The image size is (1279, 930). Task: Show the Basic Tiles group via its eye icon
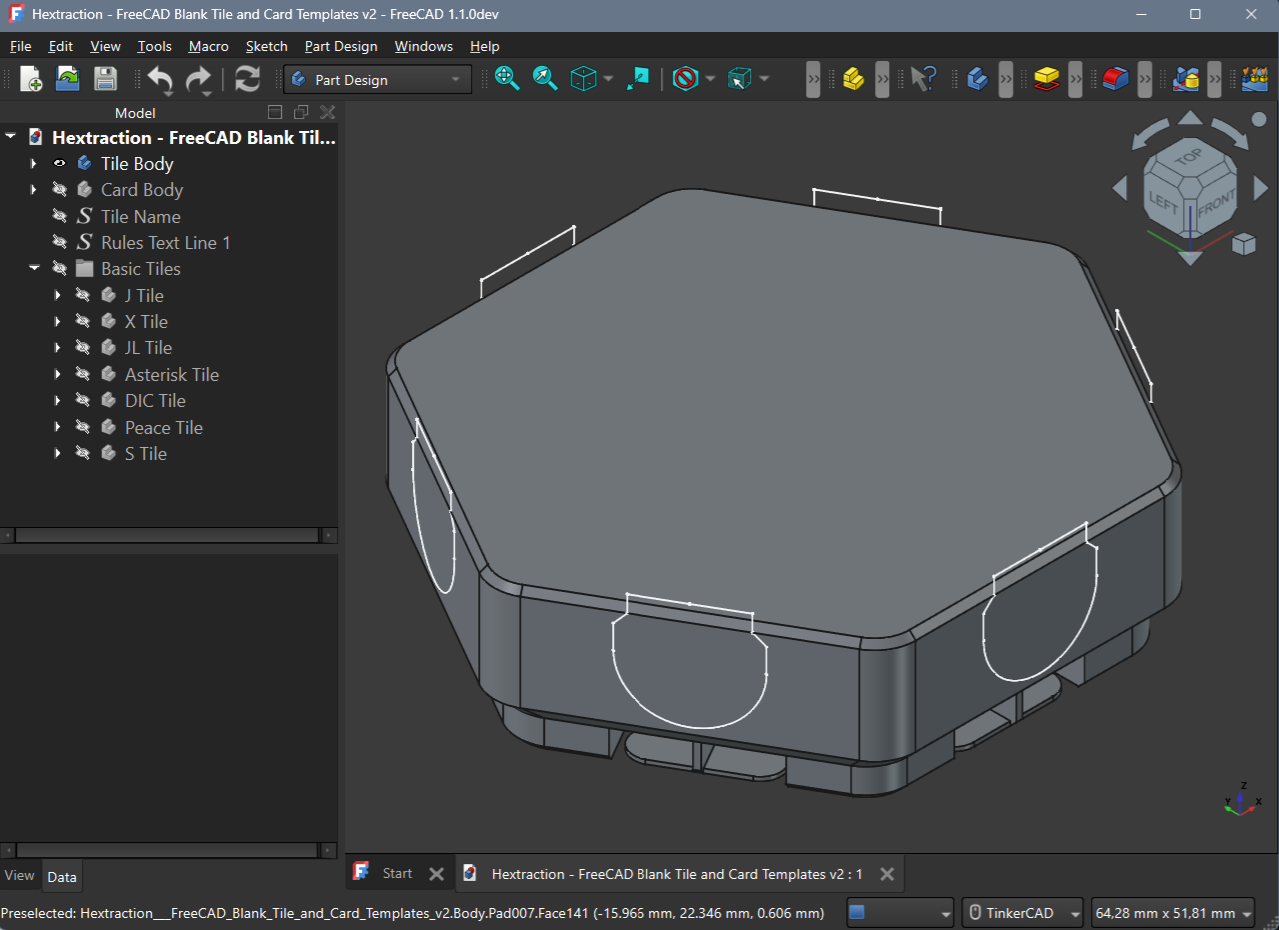(x=59, y=268)
